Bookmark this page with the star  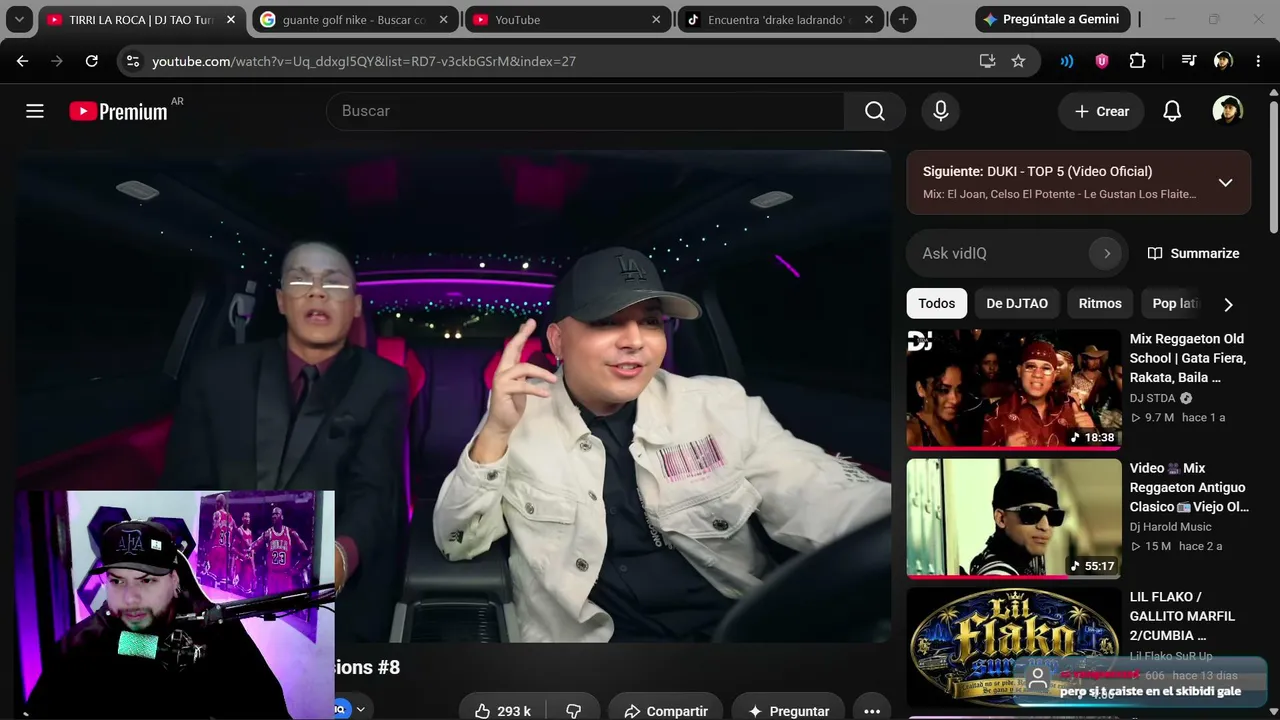tap(1018, 61)
